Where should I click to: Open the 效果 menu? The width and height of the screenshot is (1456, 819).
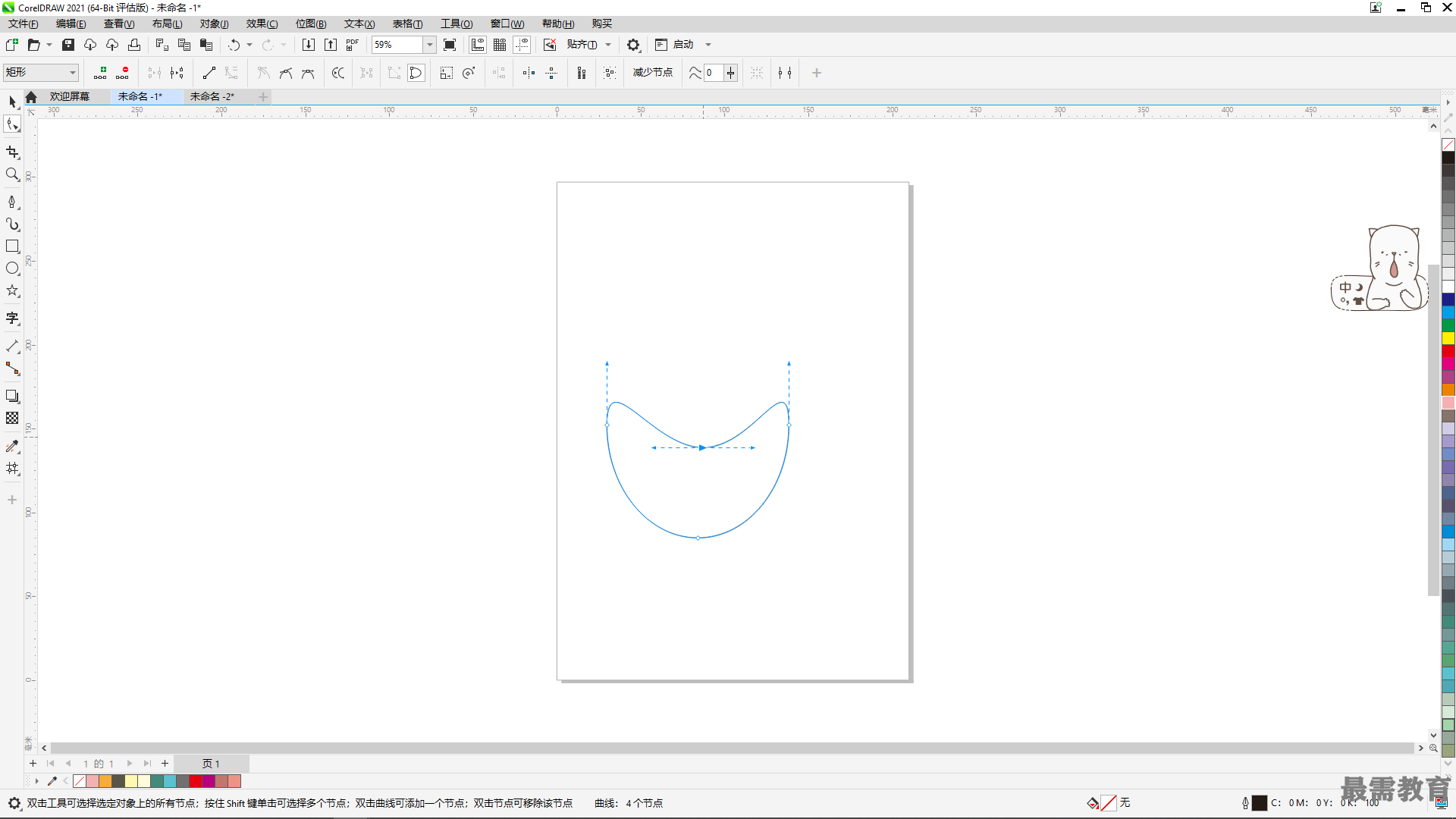coord(262,24)
